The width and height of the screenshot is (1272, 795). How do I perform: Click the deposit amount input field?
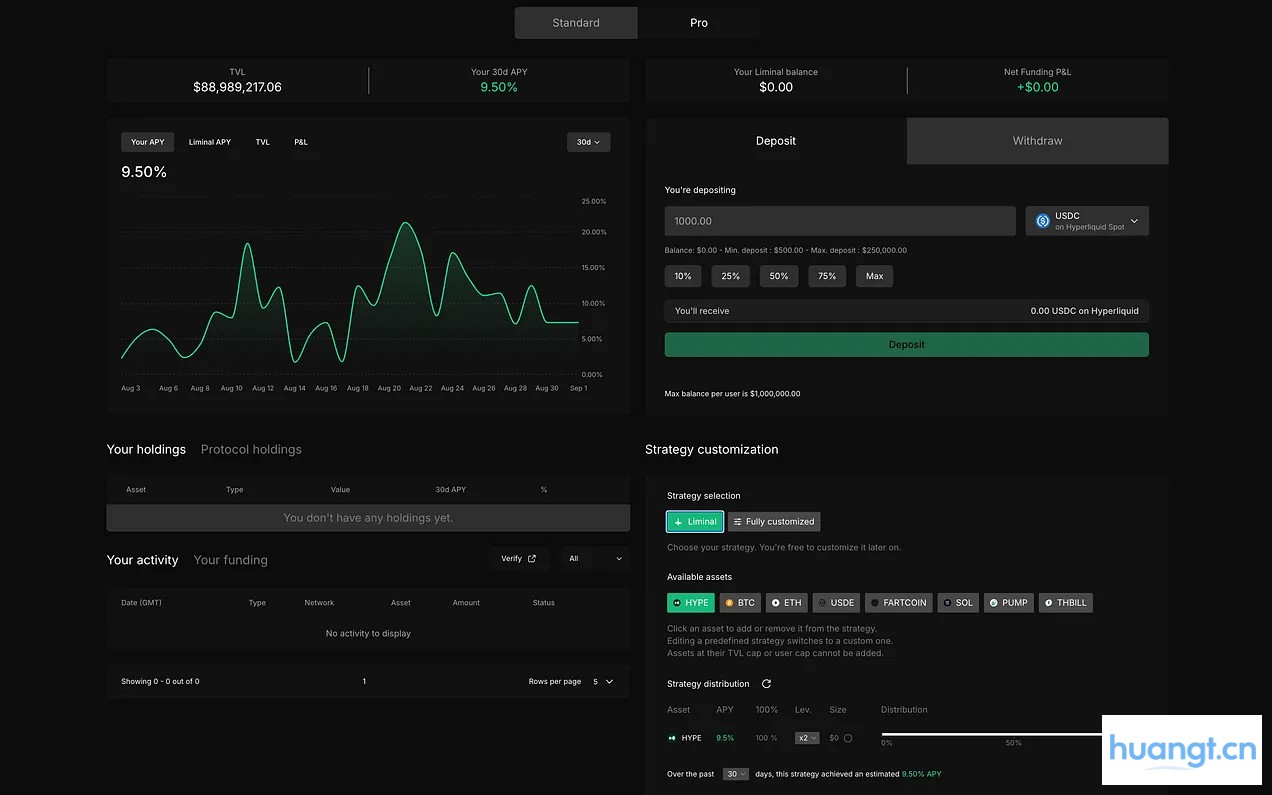pyautogui.click(x=839, y=221)
